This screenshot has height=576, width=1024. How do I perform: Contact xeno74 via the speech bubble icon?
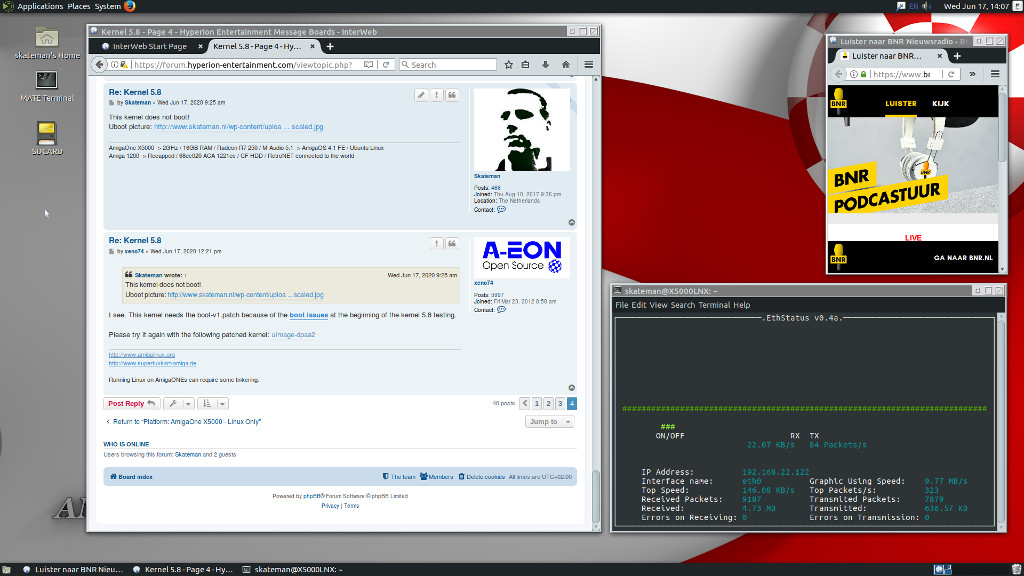point(502,310)
